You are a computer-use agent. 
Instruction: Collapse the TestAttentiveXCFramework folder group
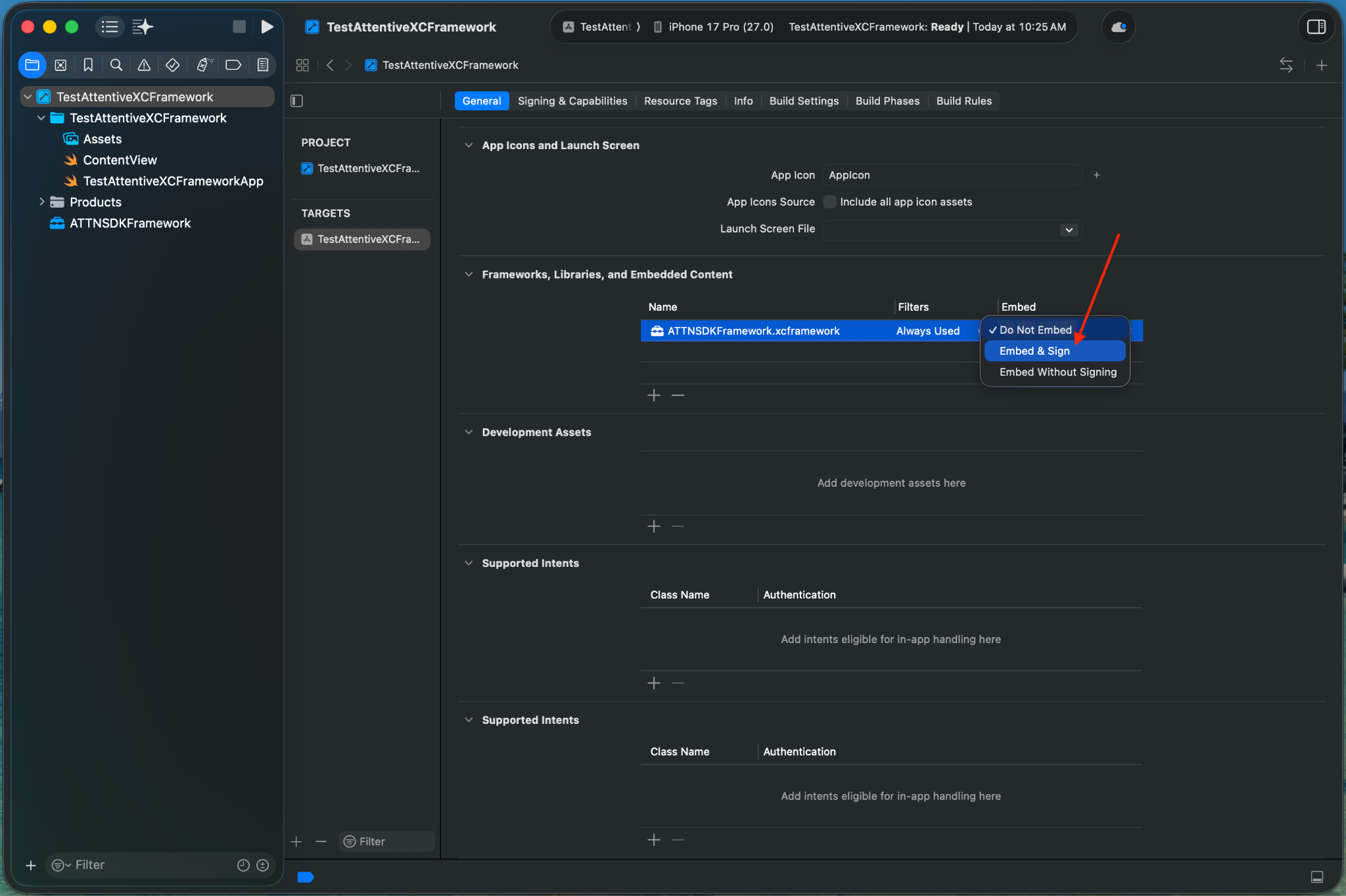[x=41, y=118]
